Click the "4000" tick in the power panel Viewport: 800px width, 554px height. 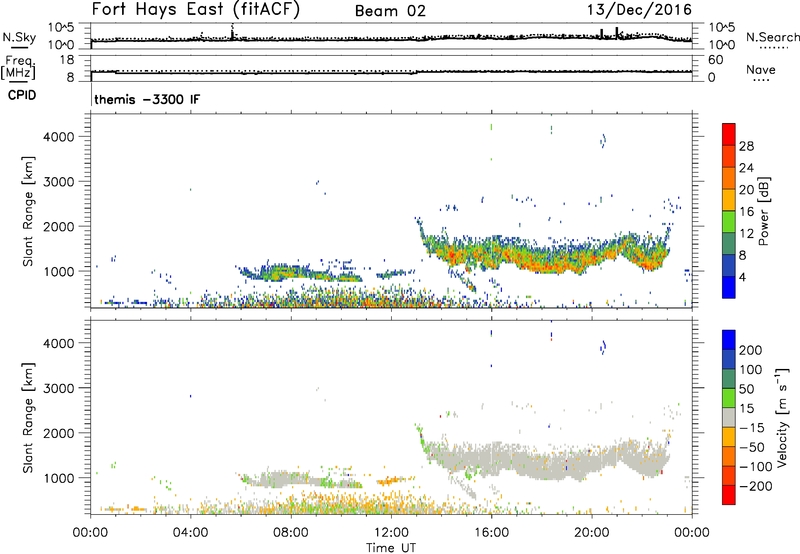[x=58, y=137]
